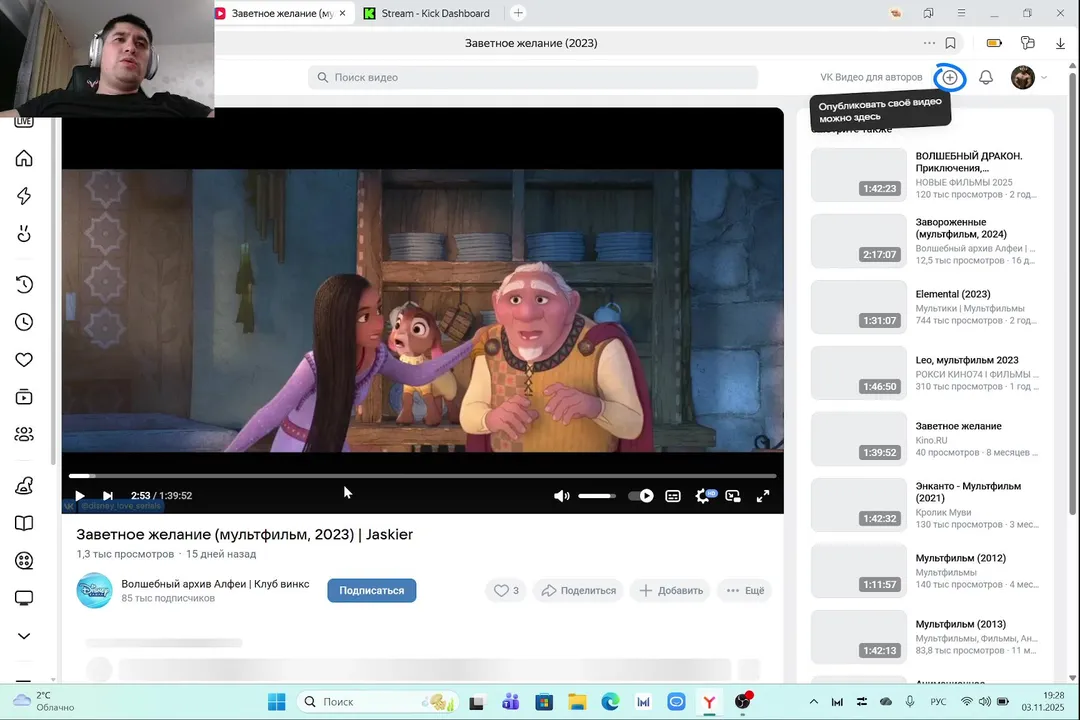
Task: Open the subscriptions people icon in sidebar
Action: [24, 434]
